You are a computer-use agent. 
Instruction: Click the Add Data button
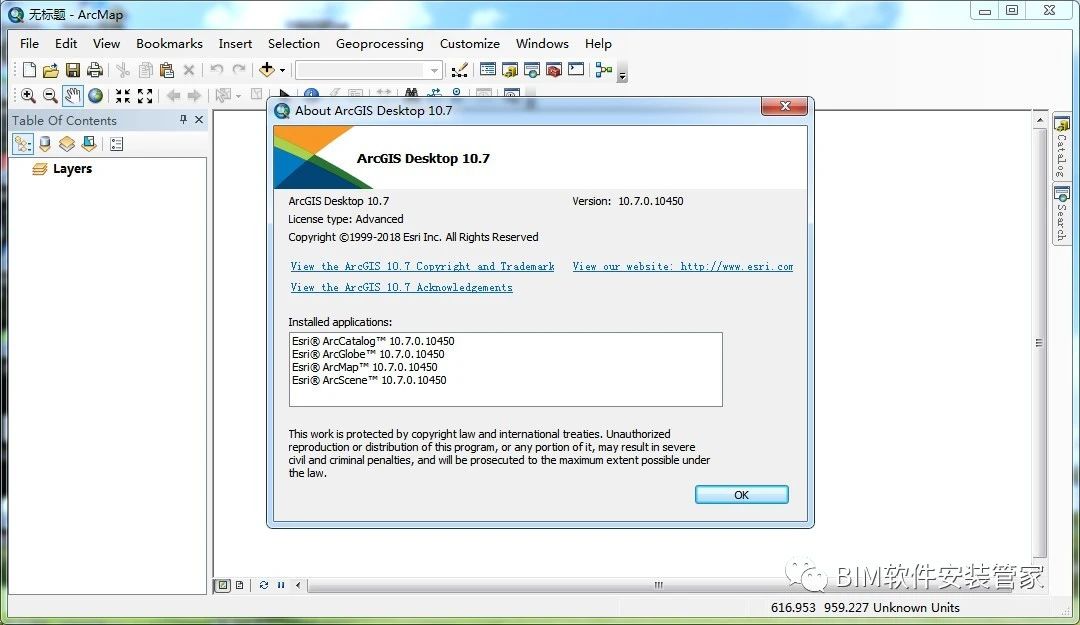267,70
